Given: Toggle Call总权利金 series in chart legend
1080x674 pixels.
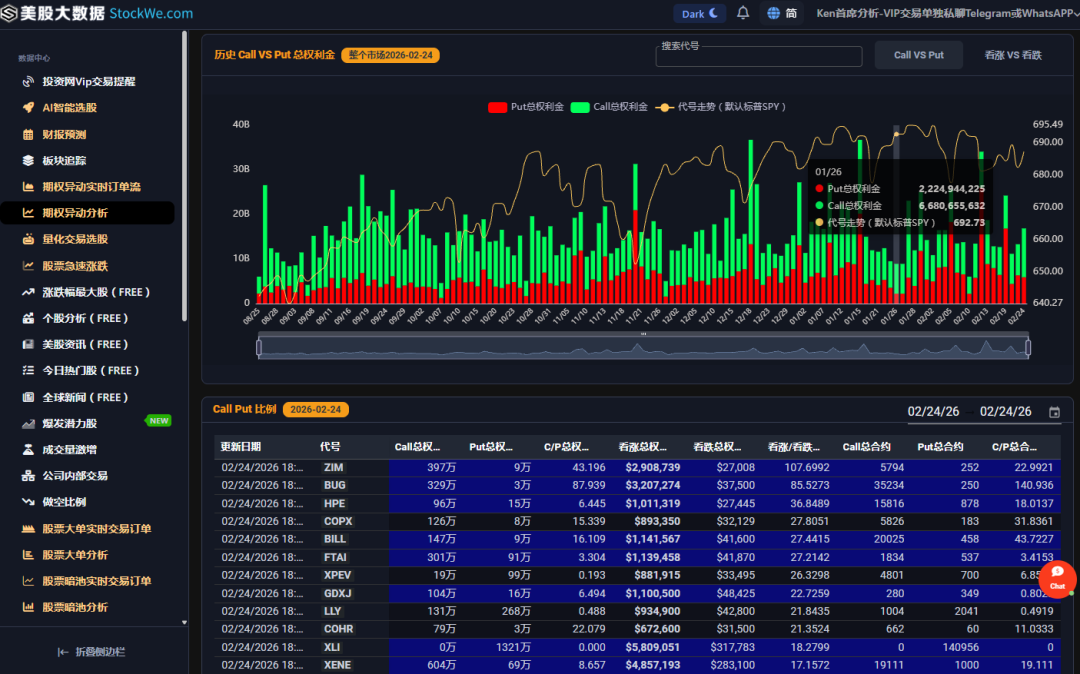Looking at the screenshot, I should click(x=609, y=107).
